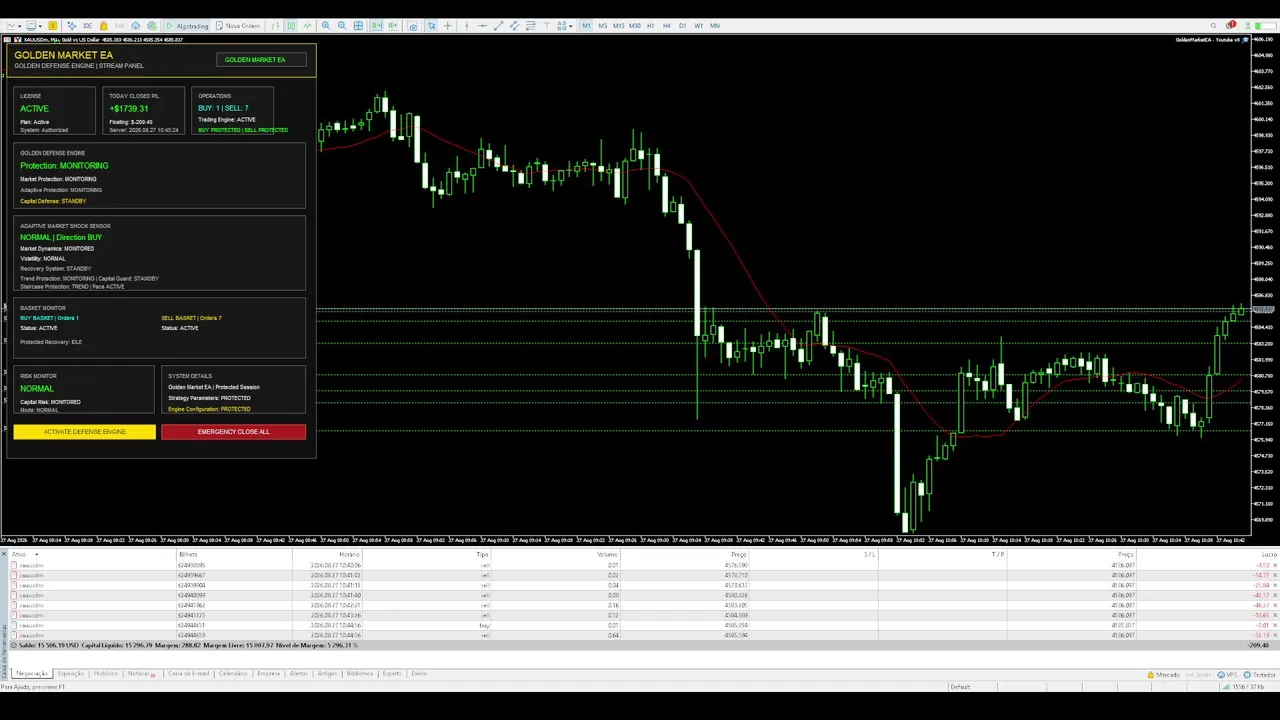Viewport: 1280px width, 720px height.
Task: Click the IDE MetaEditor icon
Action: tap(87, 25)
